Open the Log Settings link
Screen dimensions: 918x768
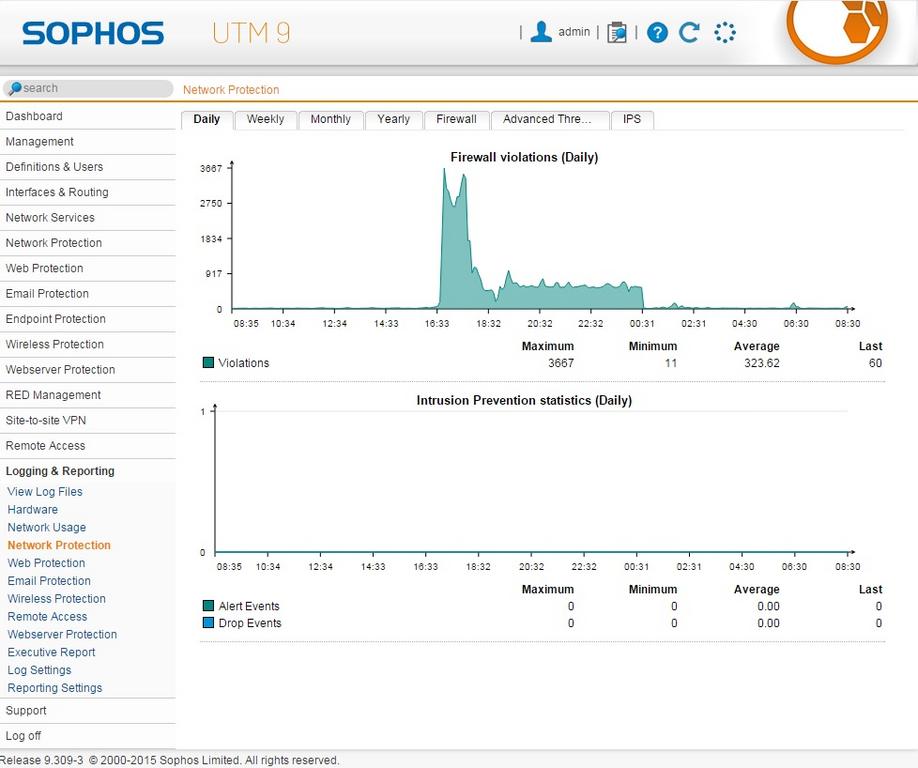pos(39,670)
